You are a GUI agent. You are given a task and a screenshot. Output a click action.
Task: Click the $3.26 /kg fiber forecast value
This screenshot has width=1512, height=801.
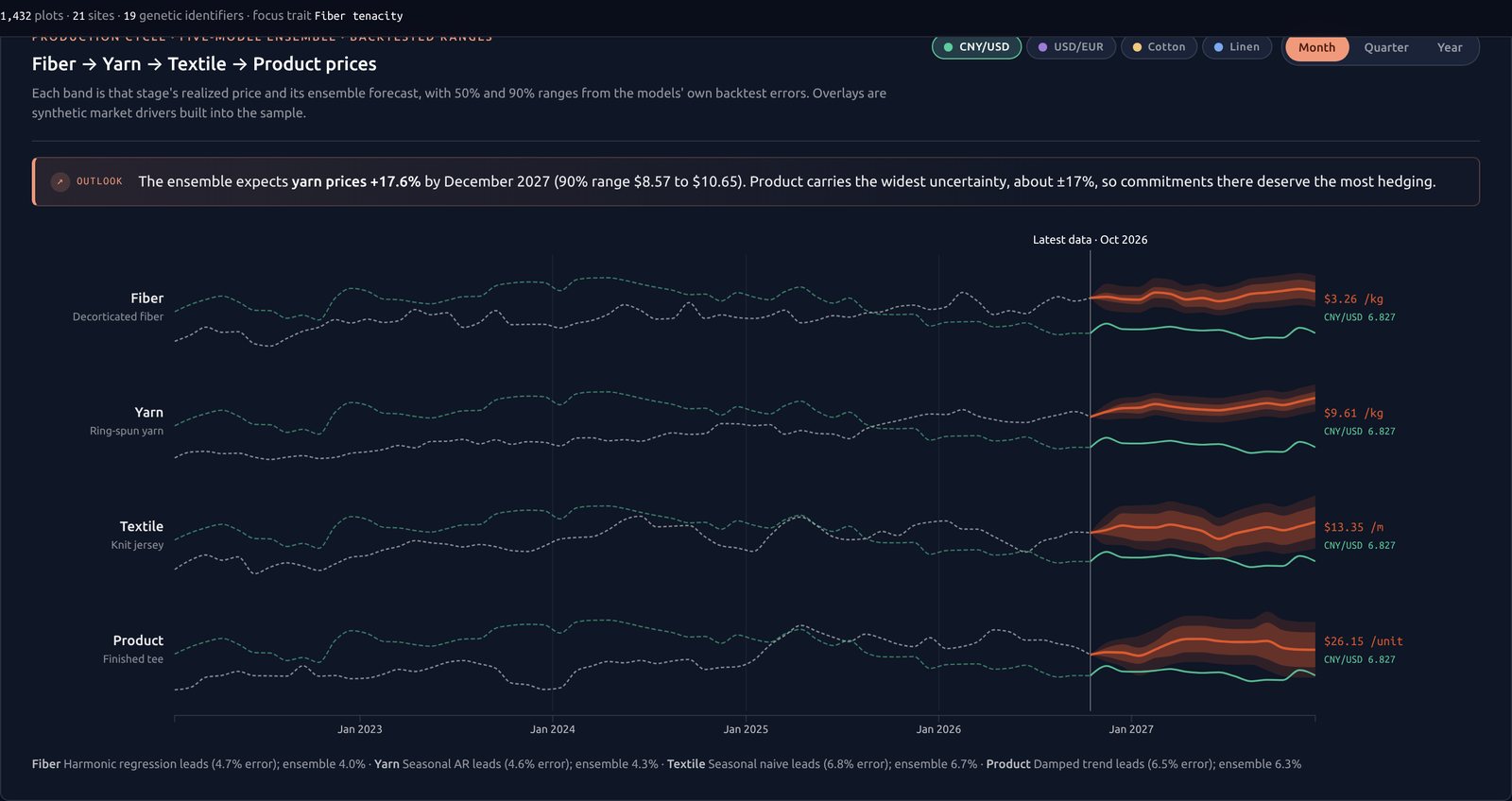[x=1353, y=299]
